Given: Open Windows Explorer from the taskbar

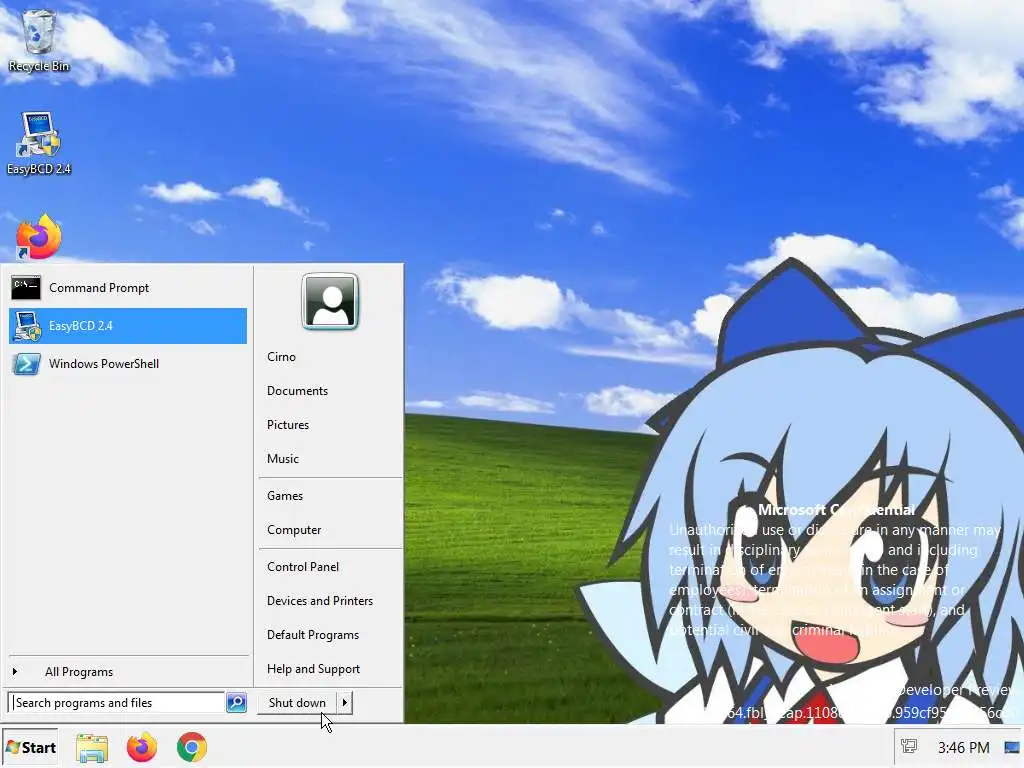Looking at the screenshot, I should 91,748.
